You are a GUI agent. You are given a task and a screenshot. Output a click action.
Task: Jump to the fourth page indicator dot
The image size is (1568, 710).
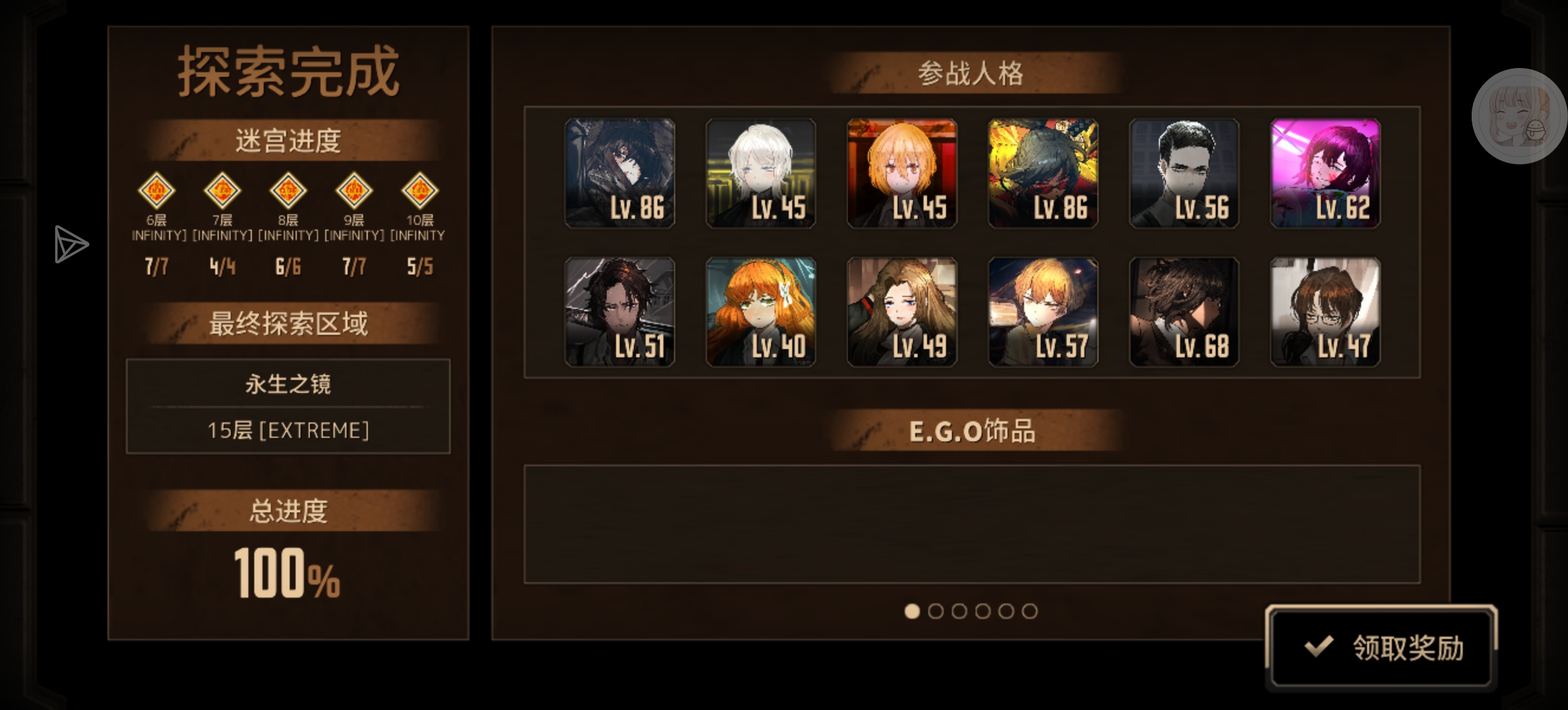click(x=983, y=611)
